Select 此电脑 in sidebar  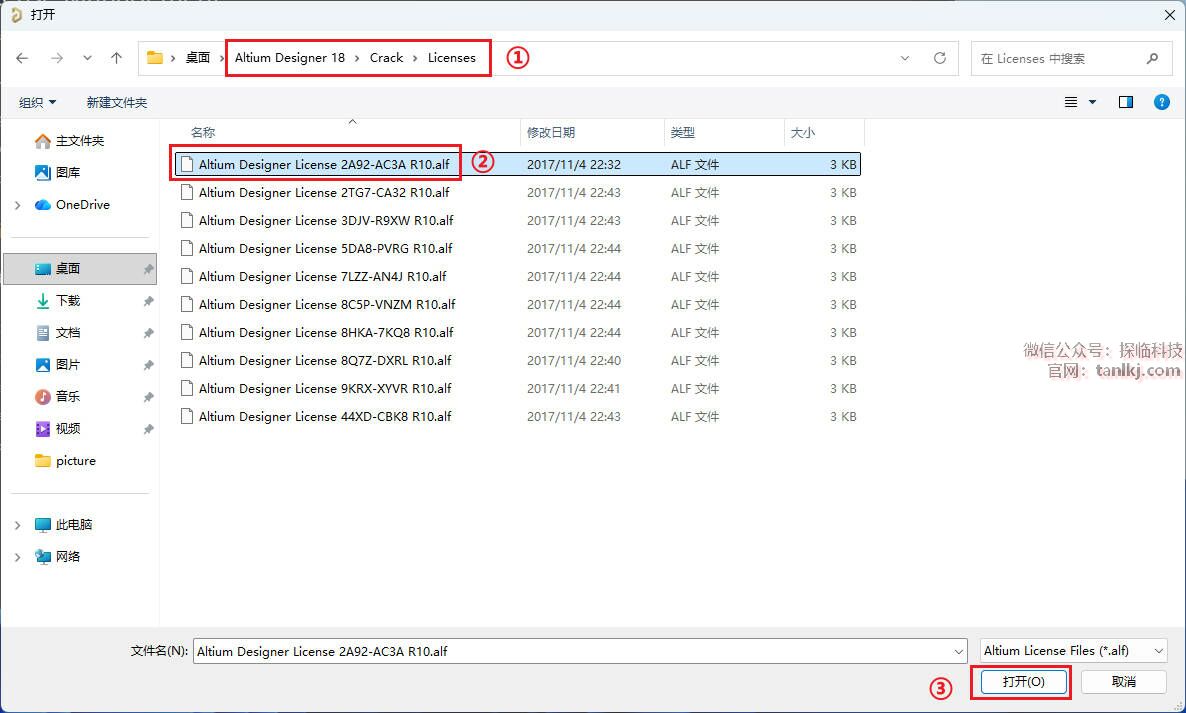point(73,524)
